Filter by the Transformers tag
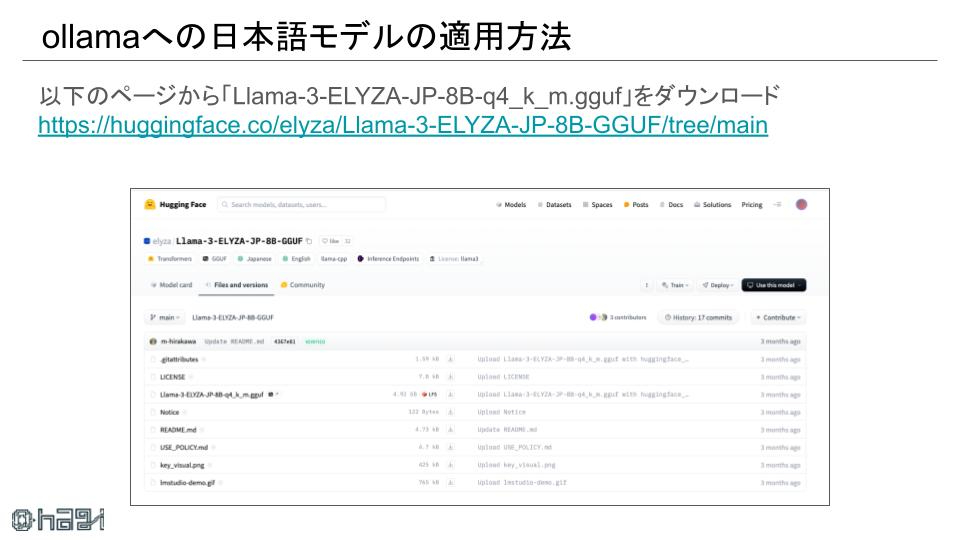The height and width of the screenshot is (540, 960). coord(170,259)
